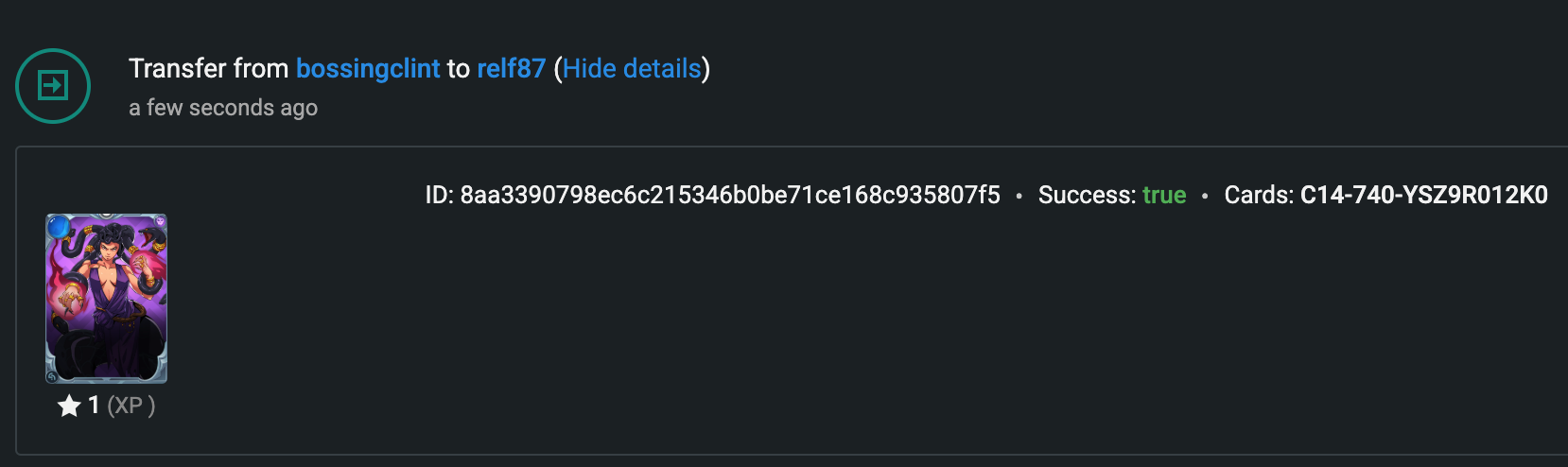Viewport: 1568px width, 467px height.
Task: Click the 'Success:' label
Action: 1087,196
